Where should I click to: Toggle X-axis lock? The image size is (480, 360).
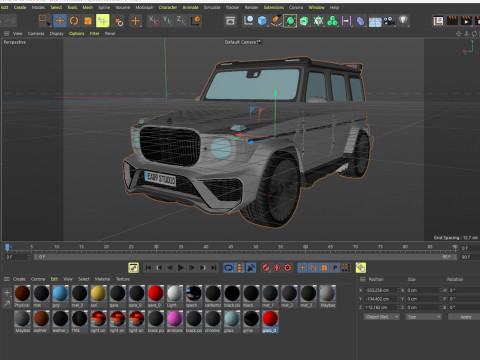[x=153, y=21]
